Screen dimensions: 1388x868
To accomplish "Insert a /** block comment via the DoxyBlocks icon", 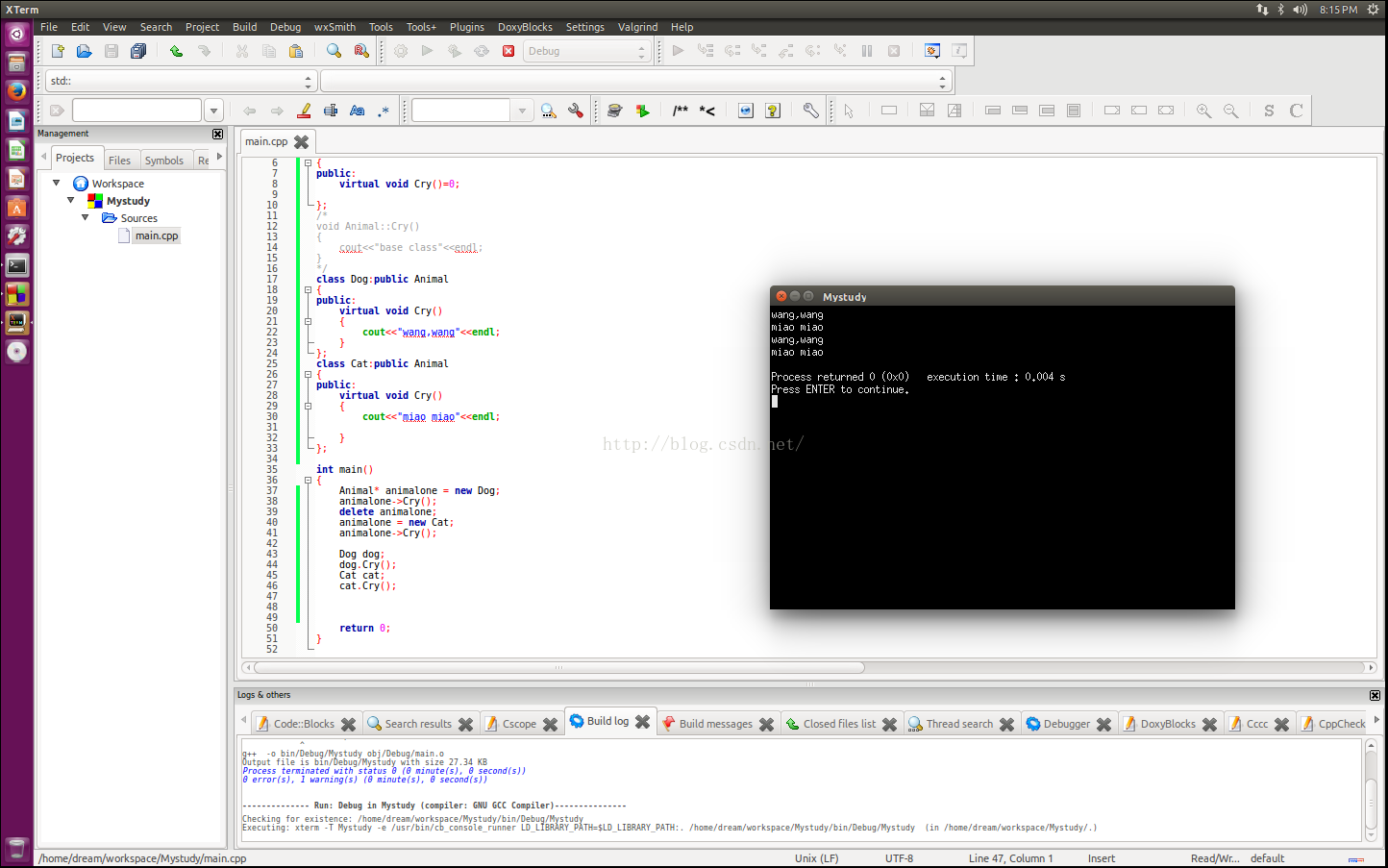I will click(681, 111).
